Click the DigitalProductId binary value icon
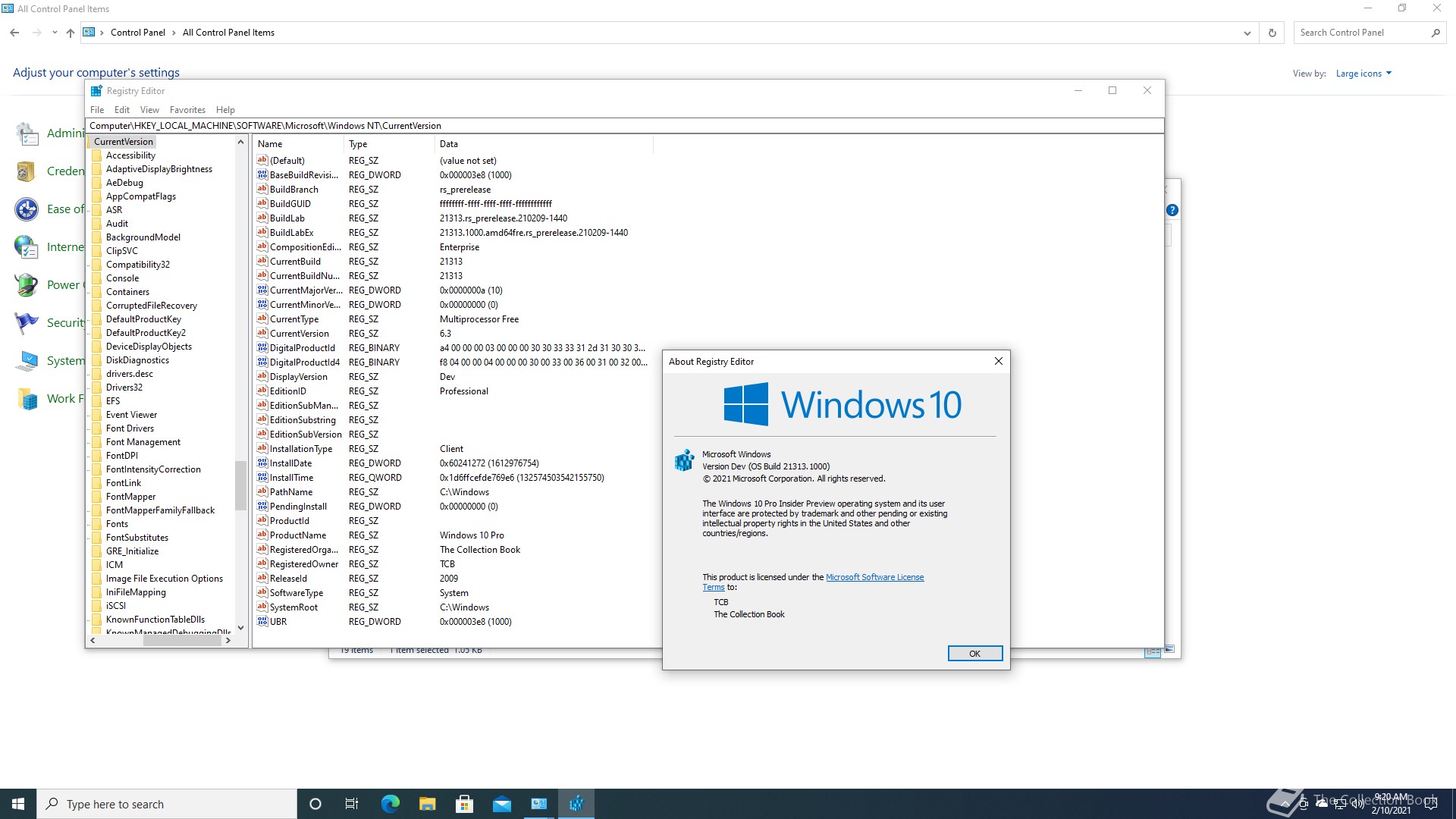Viewport: 1456px width, 819px height. 262,348
